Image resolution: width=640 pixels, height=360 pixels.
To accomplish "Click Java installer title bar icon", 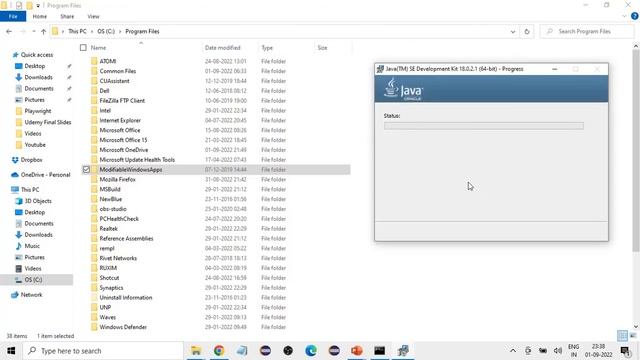I will click(380, 69).
